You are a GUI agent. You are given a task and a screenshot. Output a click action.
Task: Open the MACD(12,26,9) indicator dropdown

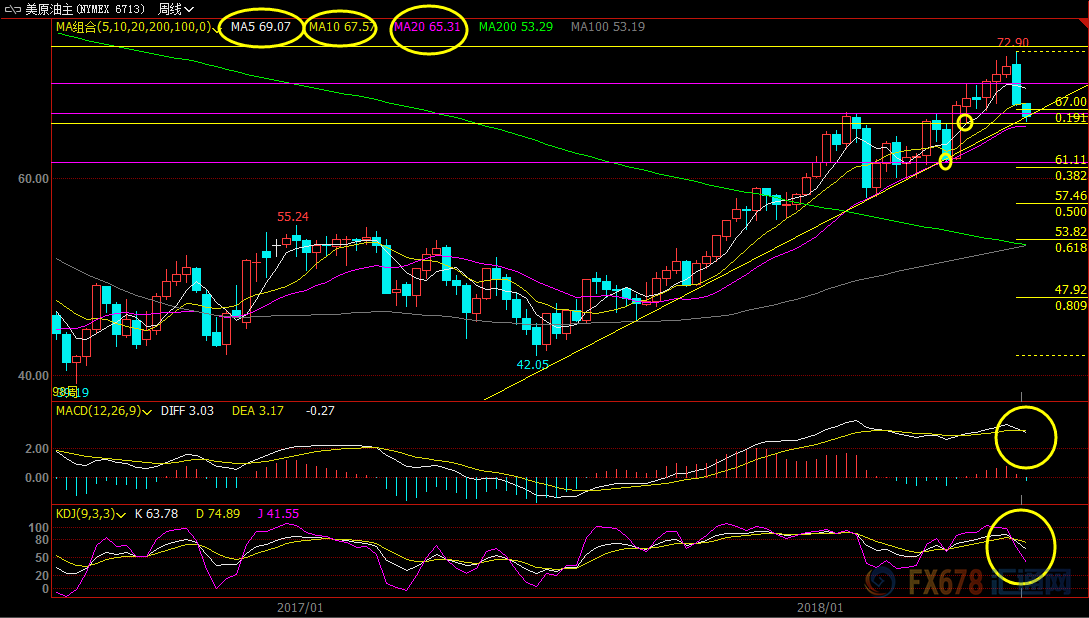click(x=147, y=412)
